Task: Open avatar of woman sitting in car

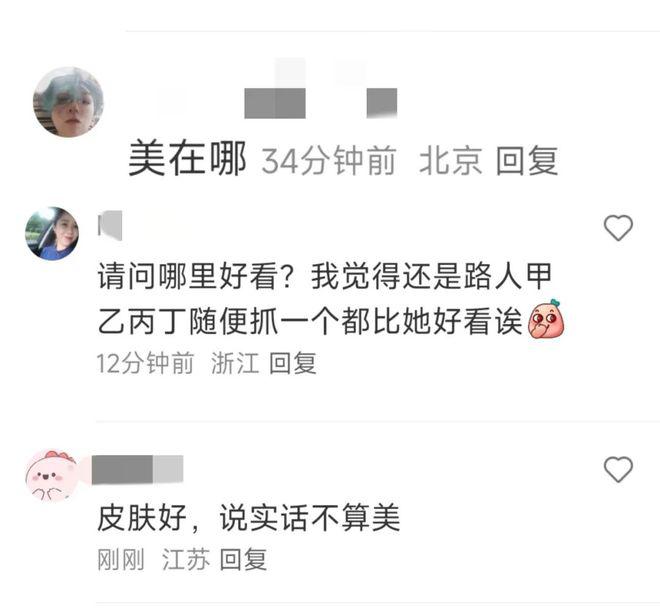Action: click(52, 233)
